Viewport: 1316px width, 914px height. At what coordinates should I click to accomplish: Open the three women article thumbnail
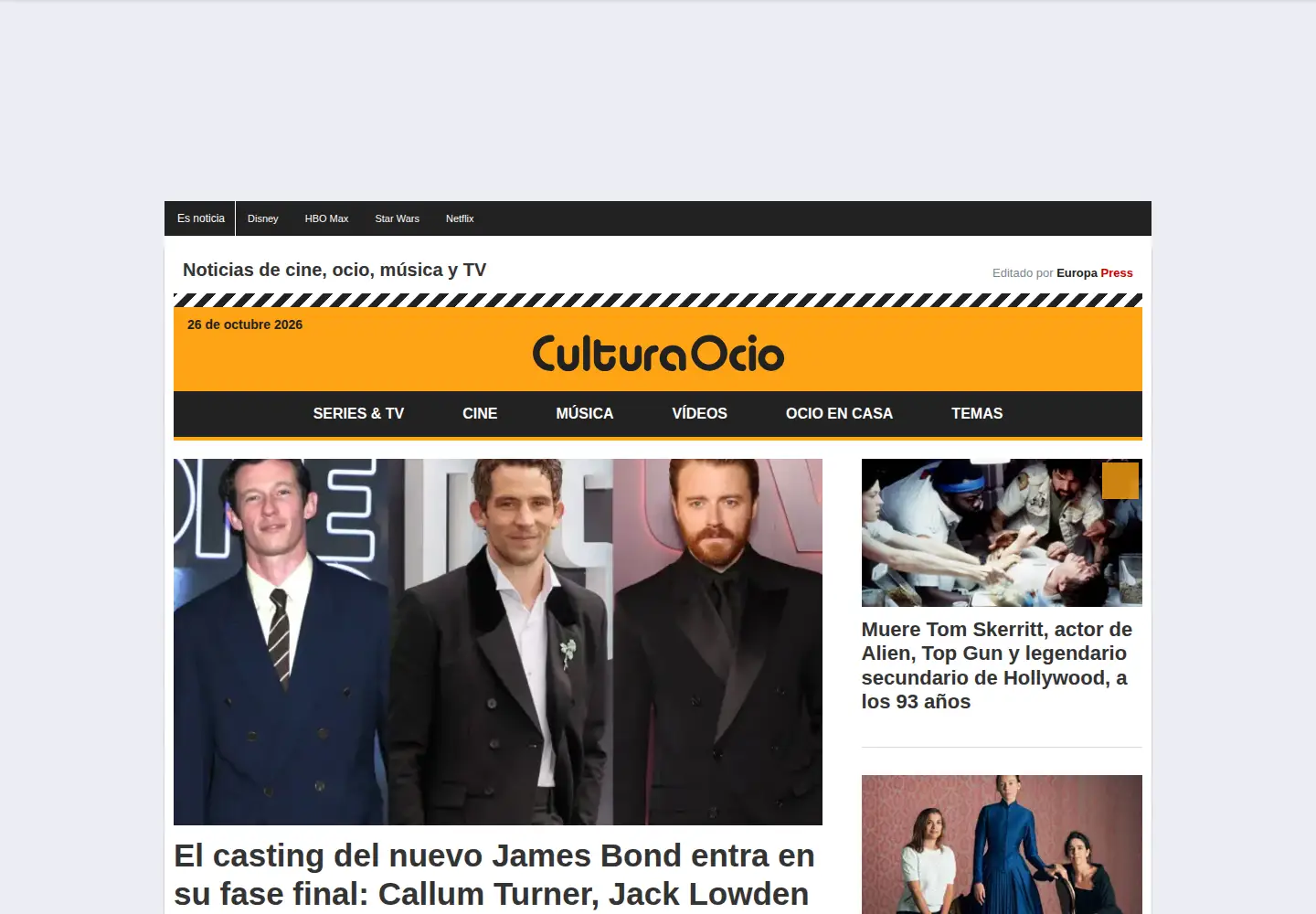tap(1002, 845)
